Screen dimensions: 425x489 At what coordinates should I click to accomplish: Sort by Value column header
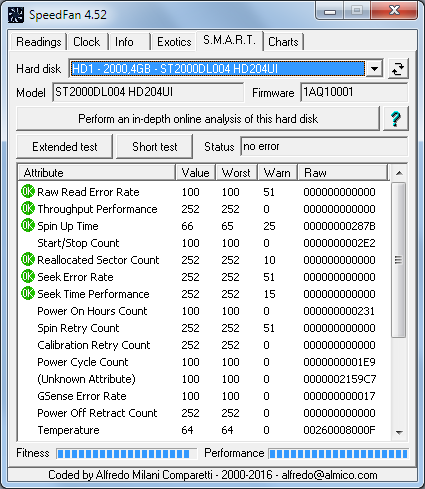tap(196, 173)
